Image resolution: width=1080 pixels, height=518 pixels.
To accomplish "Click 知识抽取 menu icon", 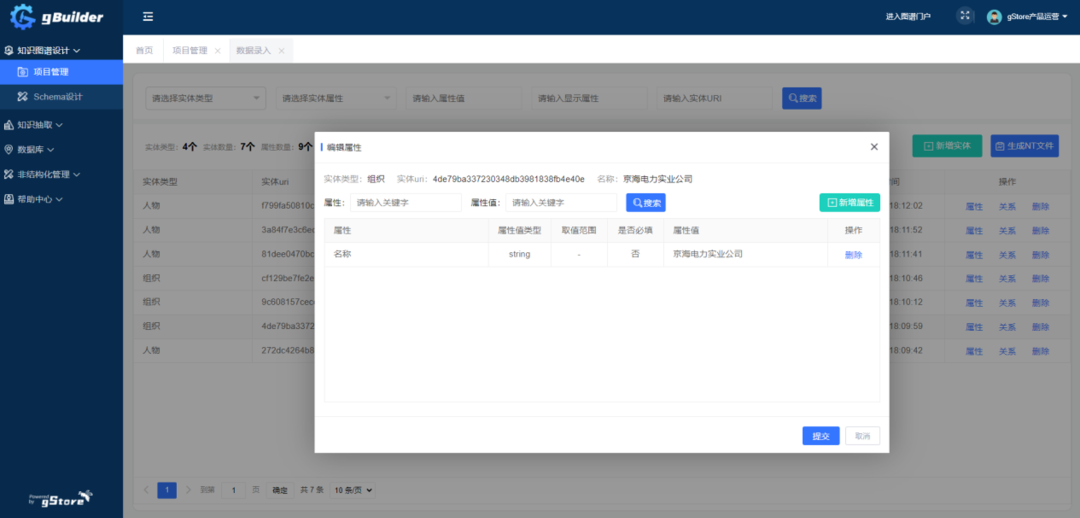I will tap(9, 125).
